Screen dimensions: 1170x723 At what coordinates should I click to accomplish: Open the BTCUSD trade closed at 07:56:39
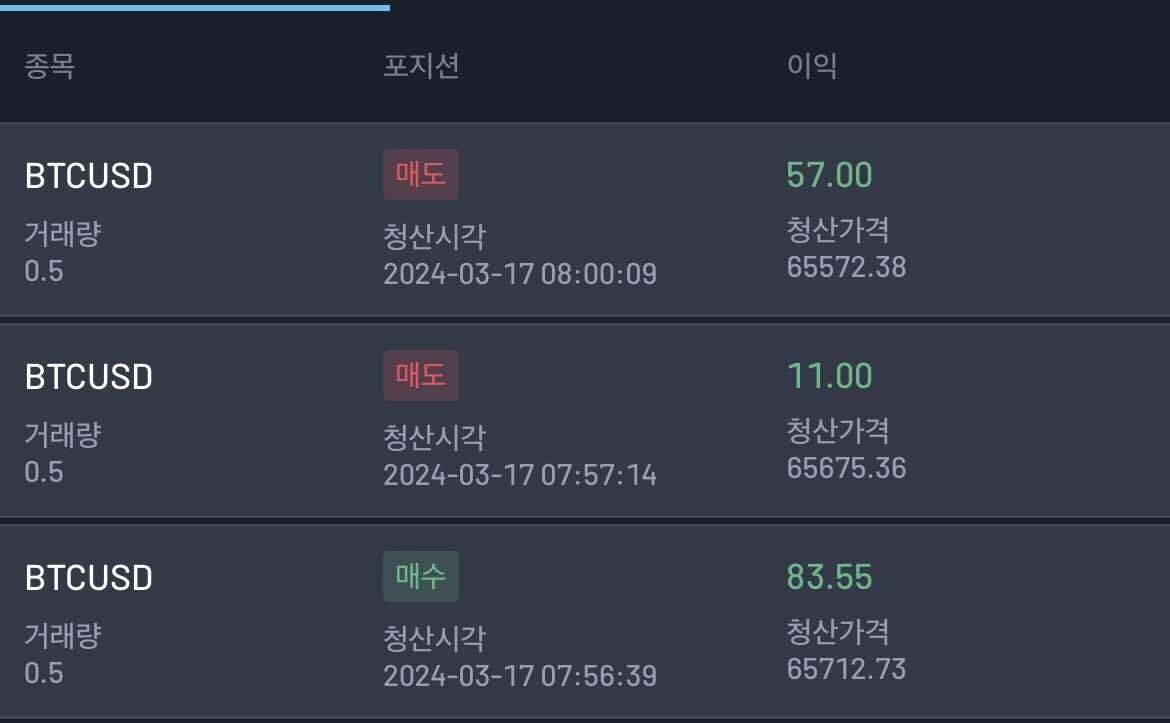(88, 578)
